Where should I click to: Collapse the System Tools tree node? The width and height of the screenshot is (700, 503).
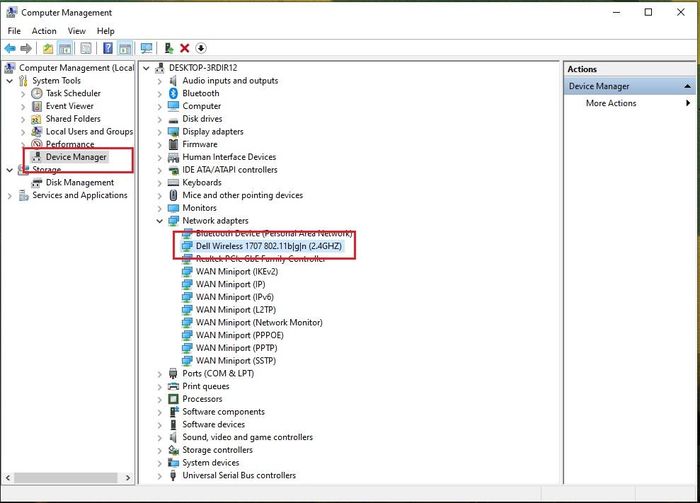point(9,81)
